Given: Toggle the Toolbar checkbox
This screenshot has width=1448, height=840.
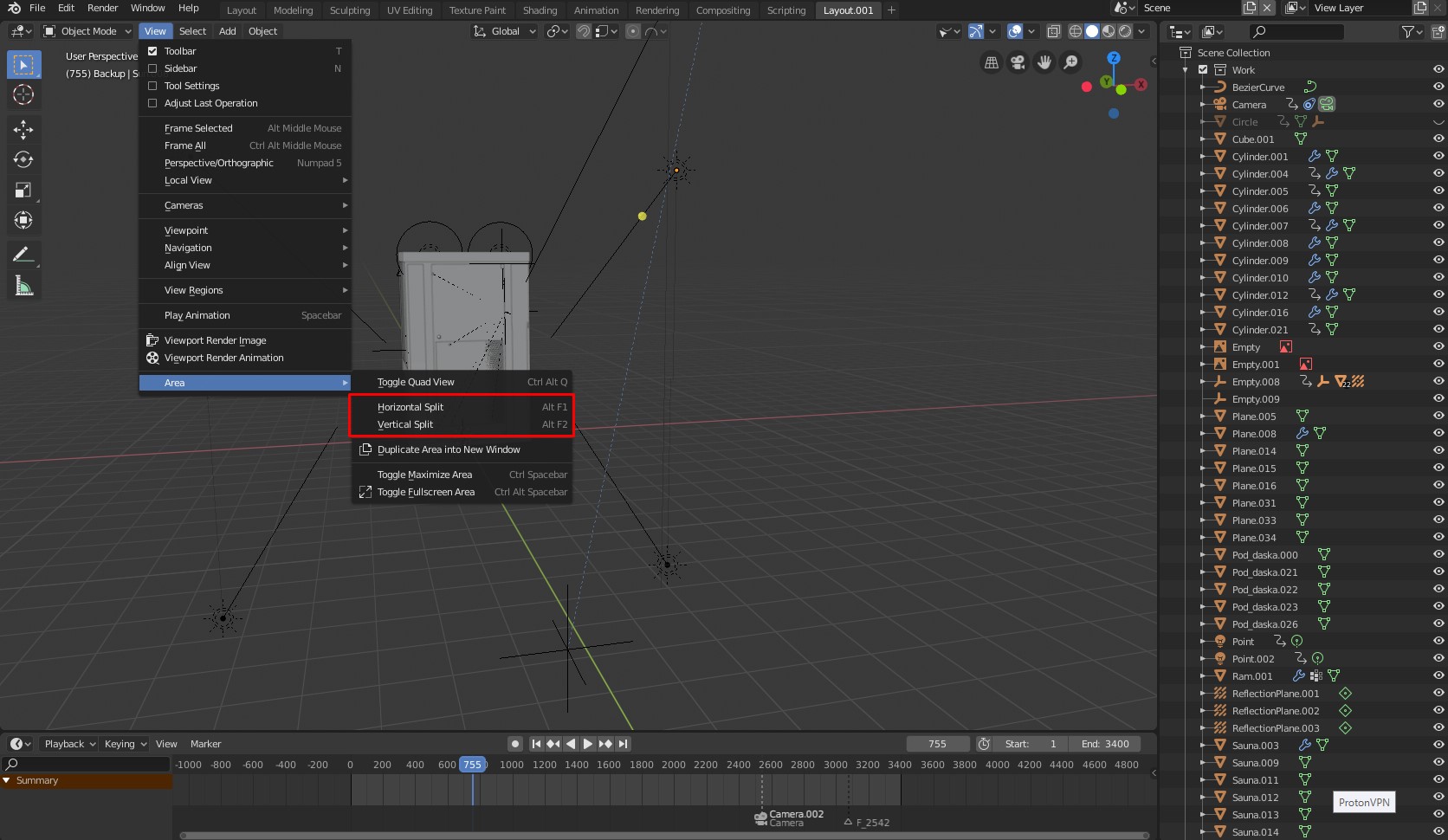Looking at the screenshot, I should coord(152,51).
